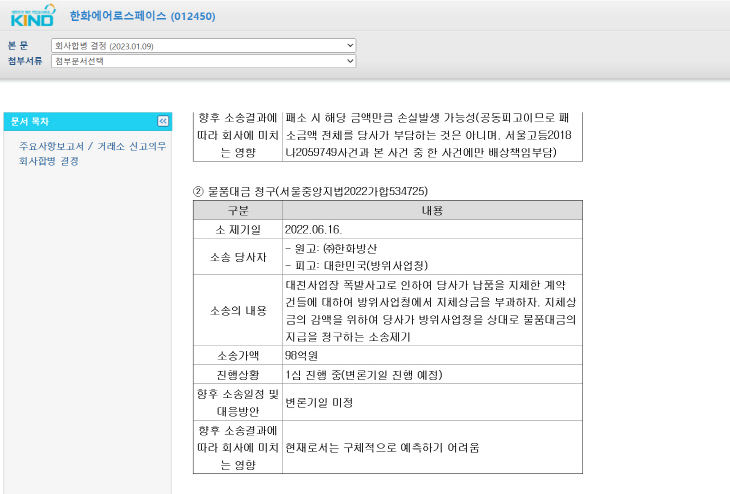Image resolution: width=730 pixels, height=494 pixels.
Task: Open the 본문 dropdown showing 회사합병 결정
Action: [203, 46]
